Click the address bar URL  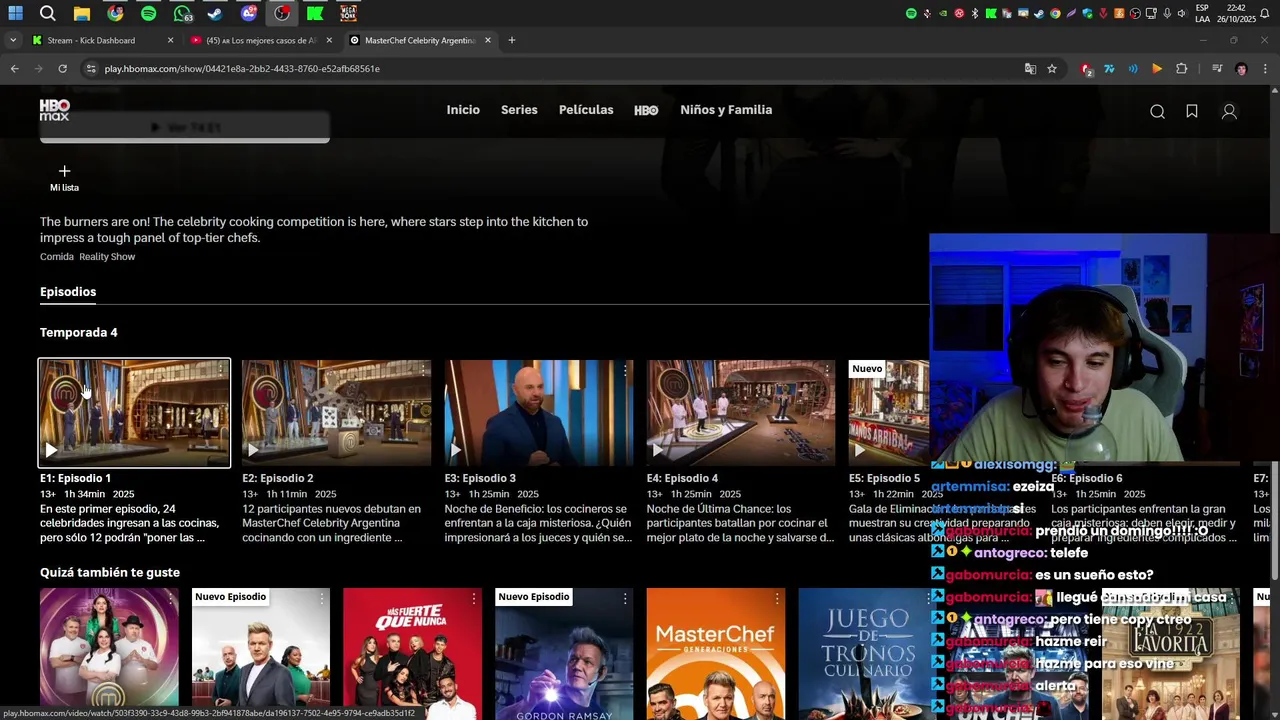pos(242,69)
